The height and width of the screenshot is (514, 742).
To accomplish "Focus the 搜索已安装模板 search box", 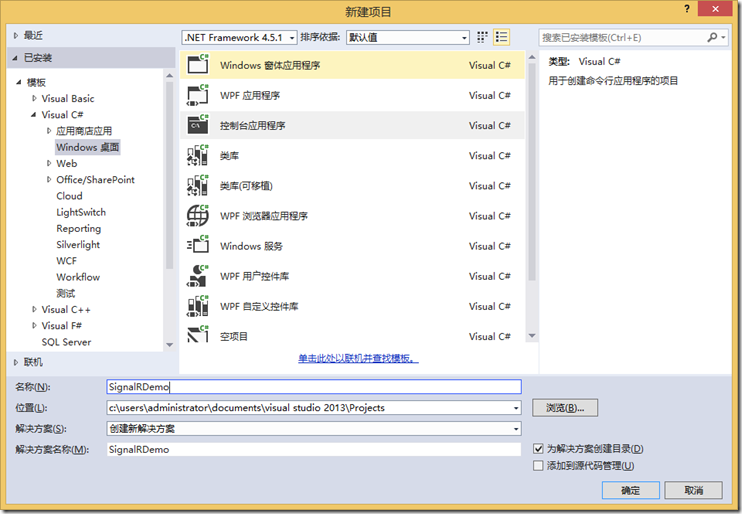I will click(x=622, y=37).
